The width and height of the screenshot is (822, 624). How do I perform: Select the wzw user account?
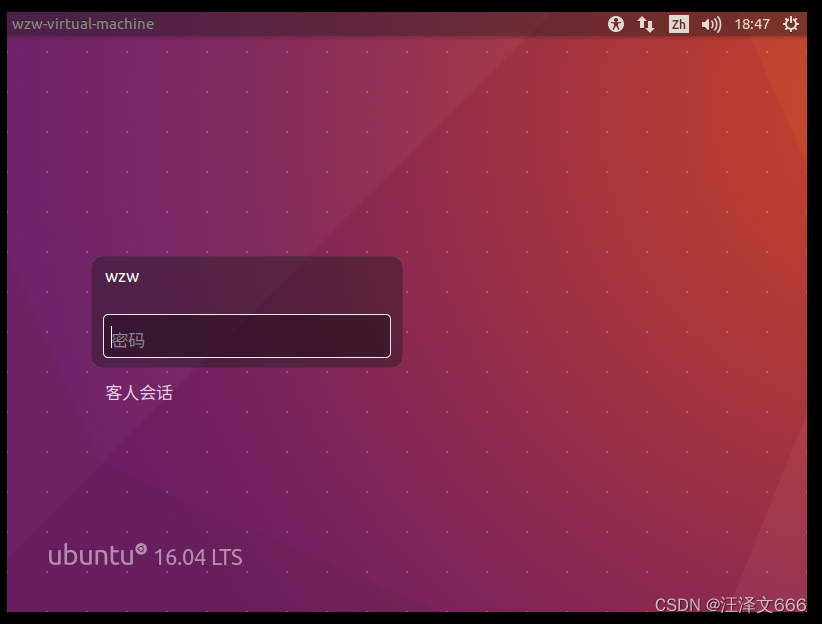(122, 277)
